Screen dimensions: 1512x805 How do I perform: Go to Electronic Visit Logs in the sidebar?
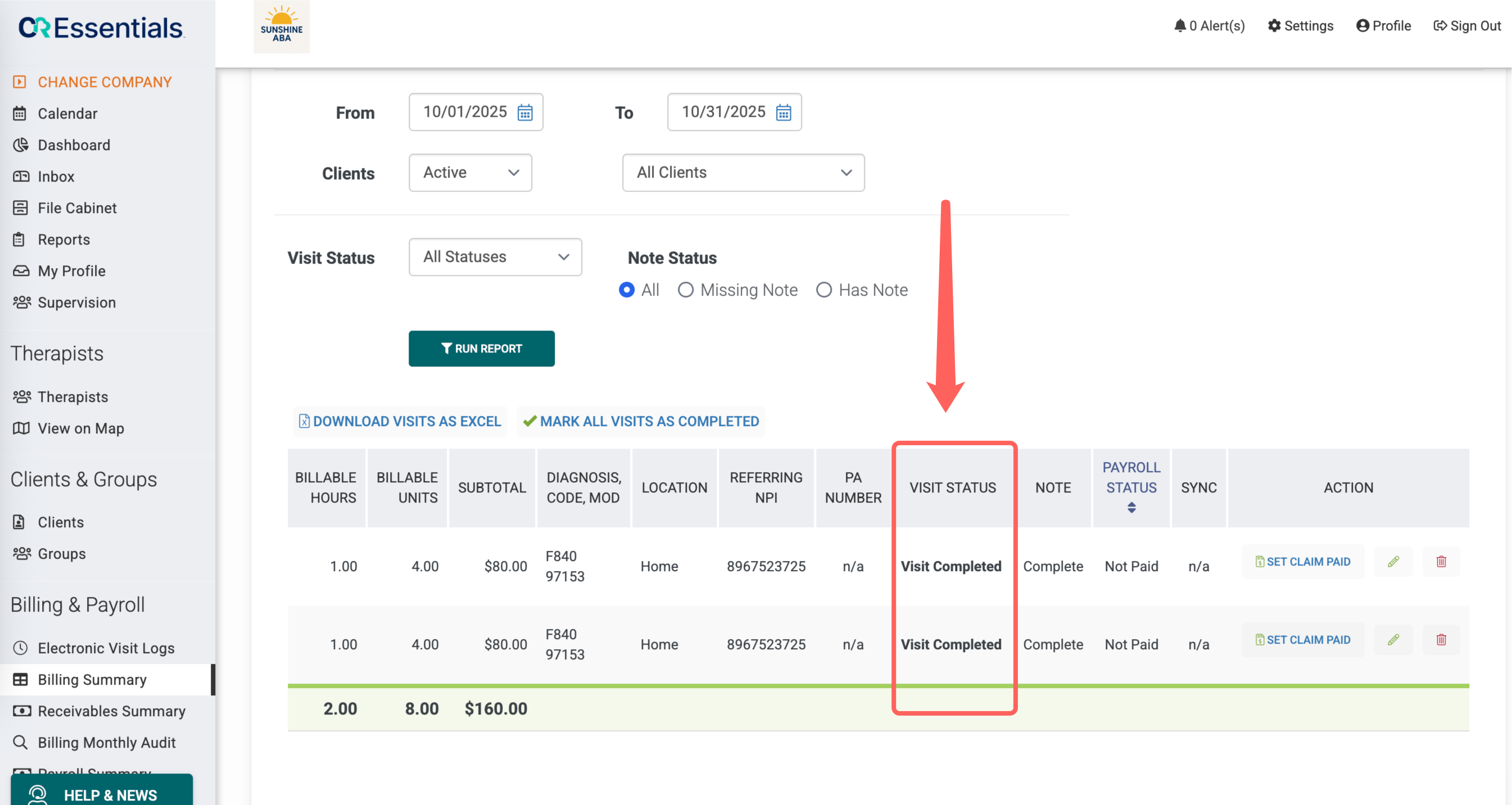106,648
